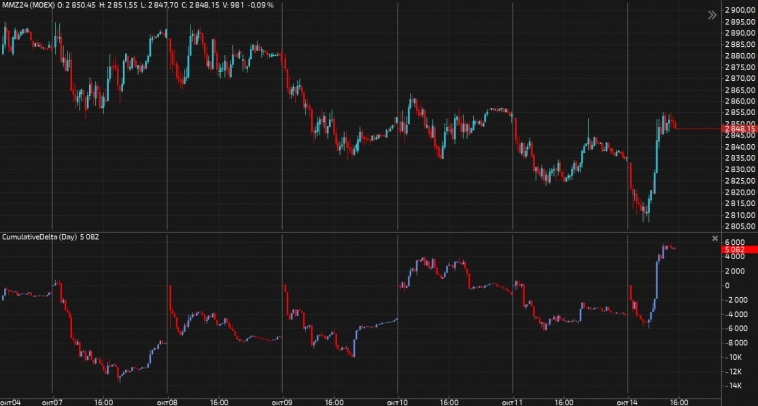This screenshot has height=406, width=758.
Task: Click 2 880,00 on the price axis
Action: (x=739, y=56)
